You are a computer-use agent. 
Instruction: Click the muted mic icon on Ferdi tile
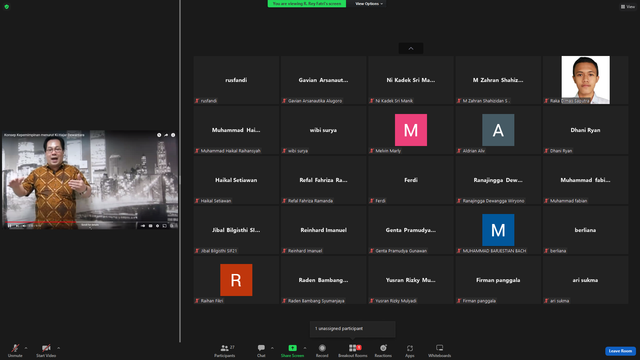[371, 201]
